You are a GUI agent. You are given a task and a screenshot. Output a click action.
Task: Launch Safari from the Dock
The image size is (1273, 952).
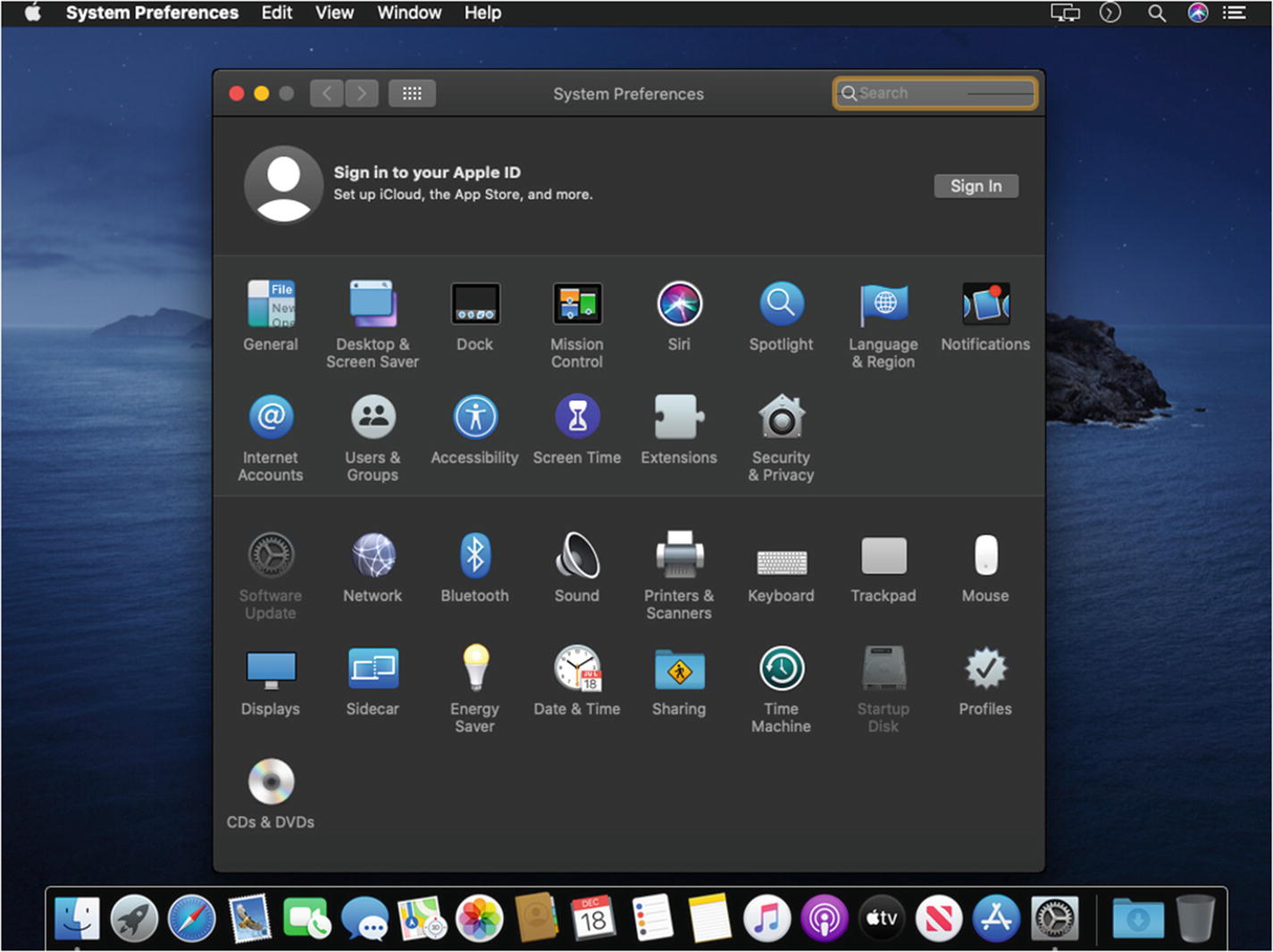(192, 918)
